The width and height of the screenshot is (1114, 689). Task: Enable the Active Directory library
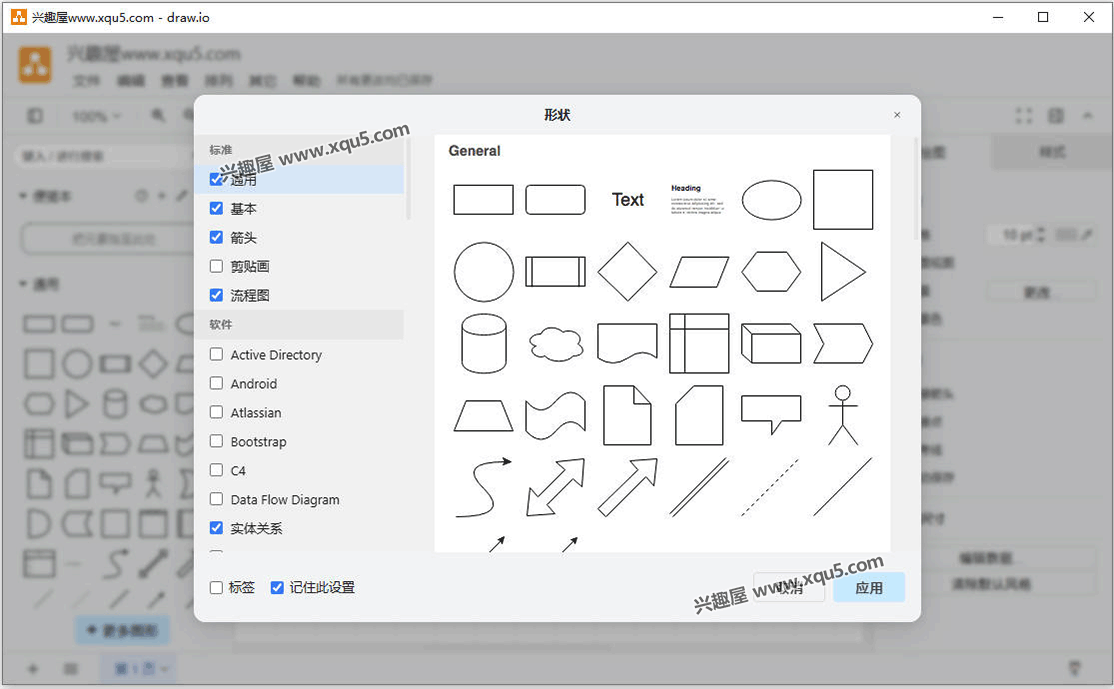click(216, 354)
